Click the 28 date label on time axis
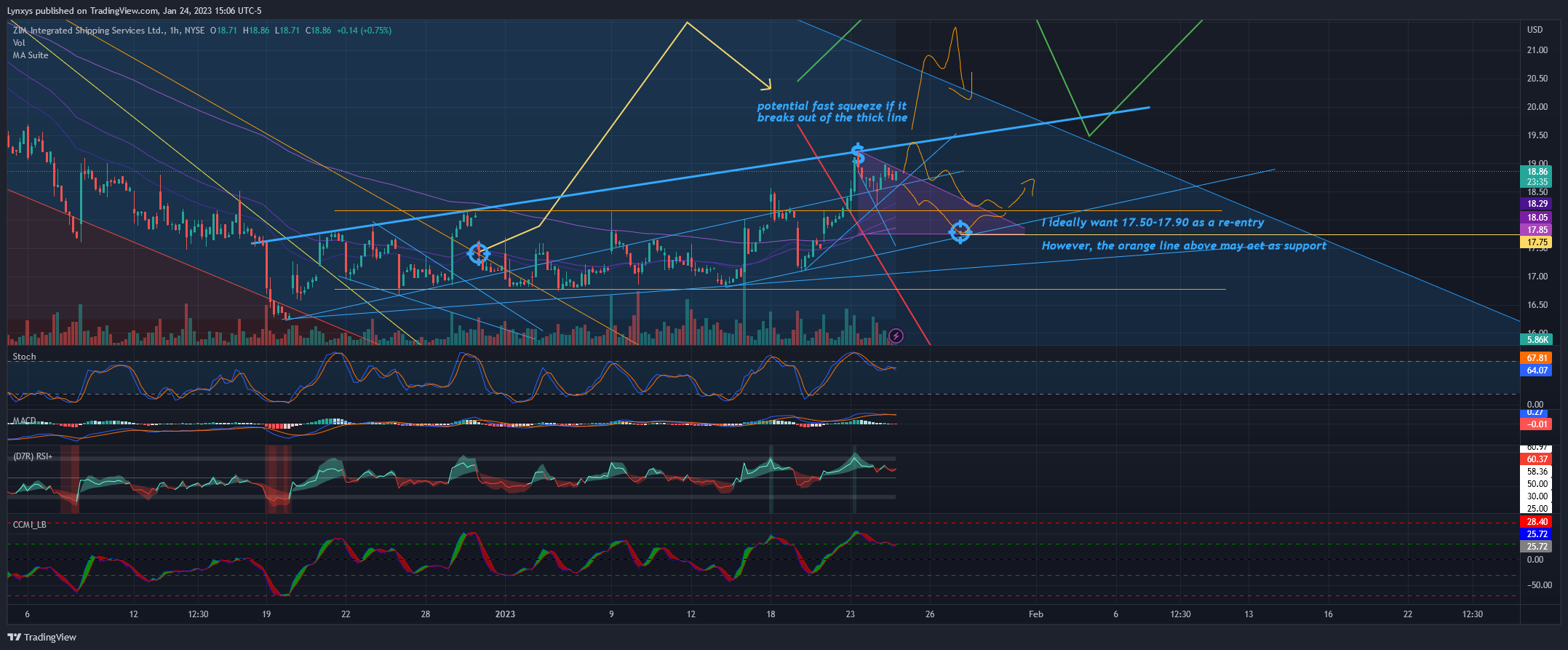 [x=426, y=614]
